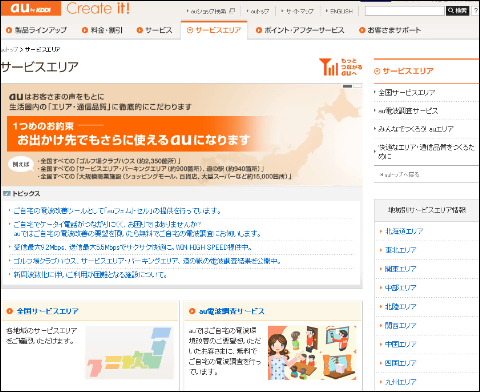Click the sidebar サービスエリア heading
The image size is (480, 392).
(x=408, y=71)
